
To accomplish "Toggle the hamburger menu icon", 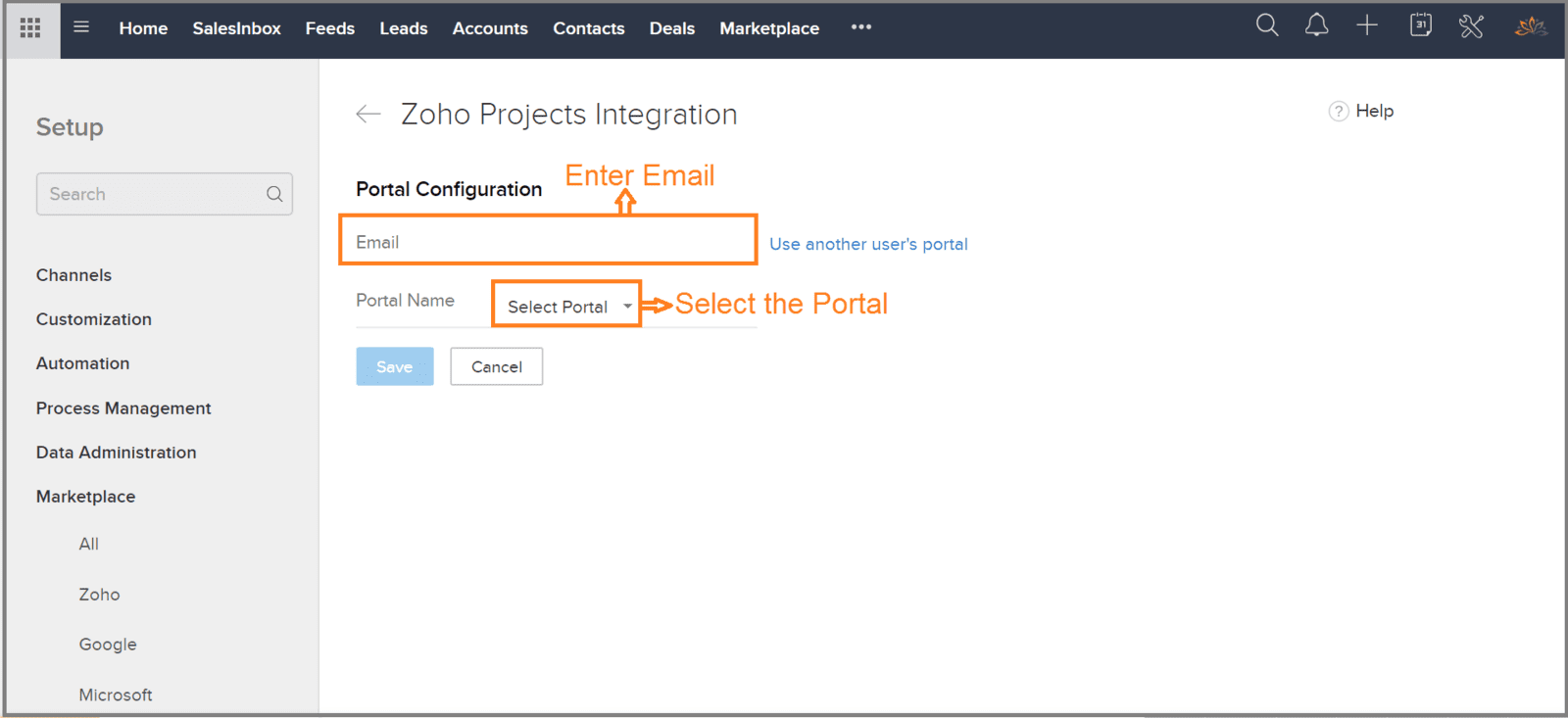I will (81, 27).
